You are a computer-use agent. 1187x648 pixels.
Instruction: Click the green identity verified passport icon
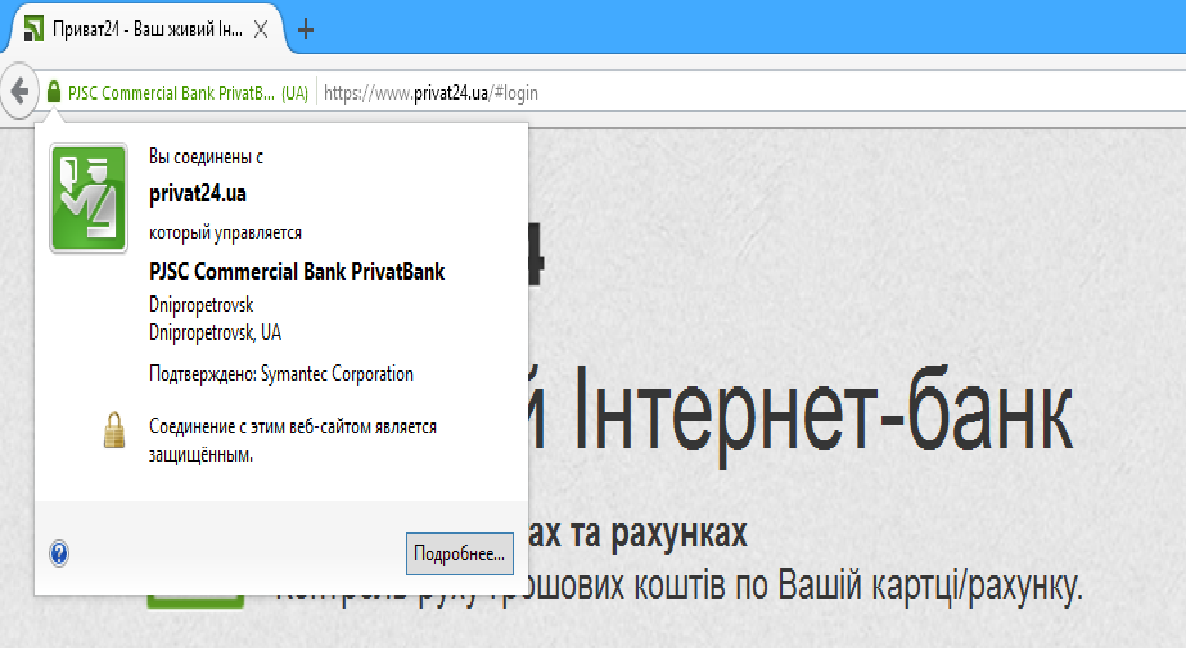point(88,198)
